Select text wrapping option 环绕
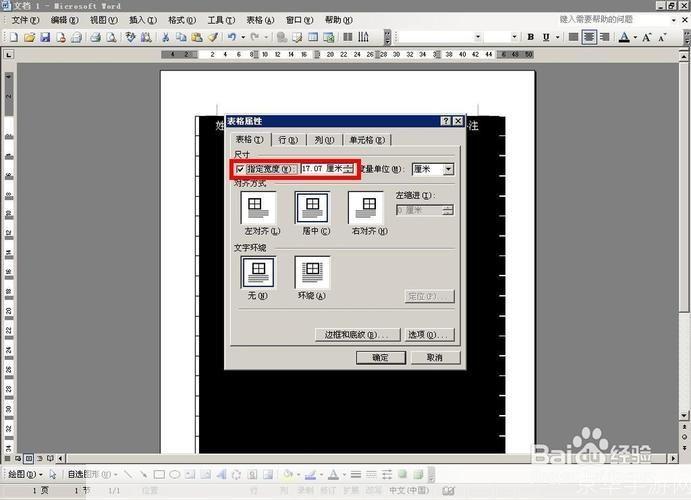Image resolution: width=691 pixels, height=500 pixels. point(312,272)
